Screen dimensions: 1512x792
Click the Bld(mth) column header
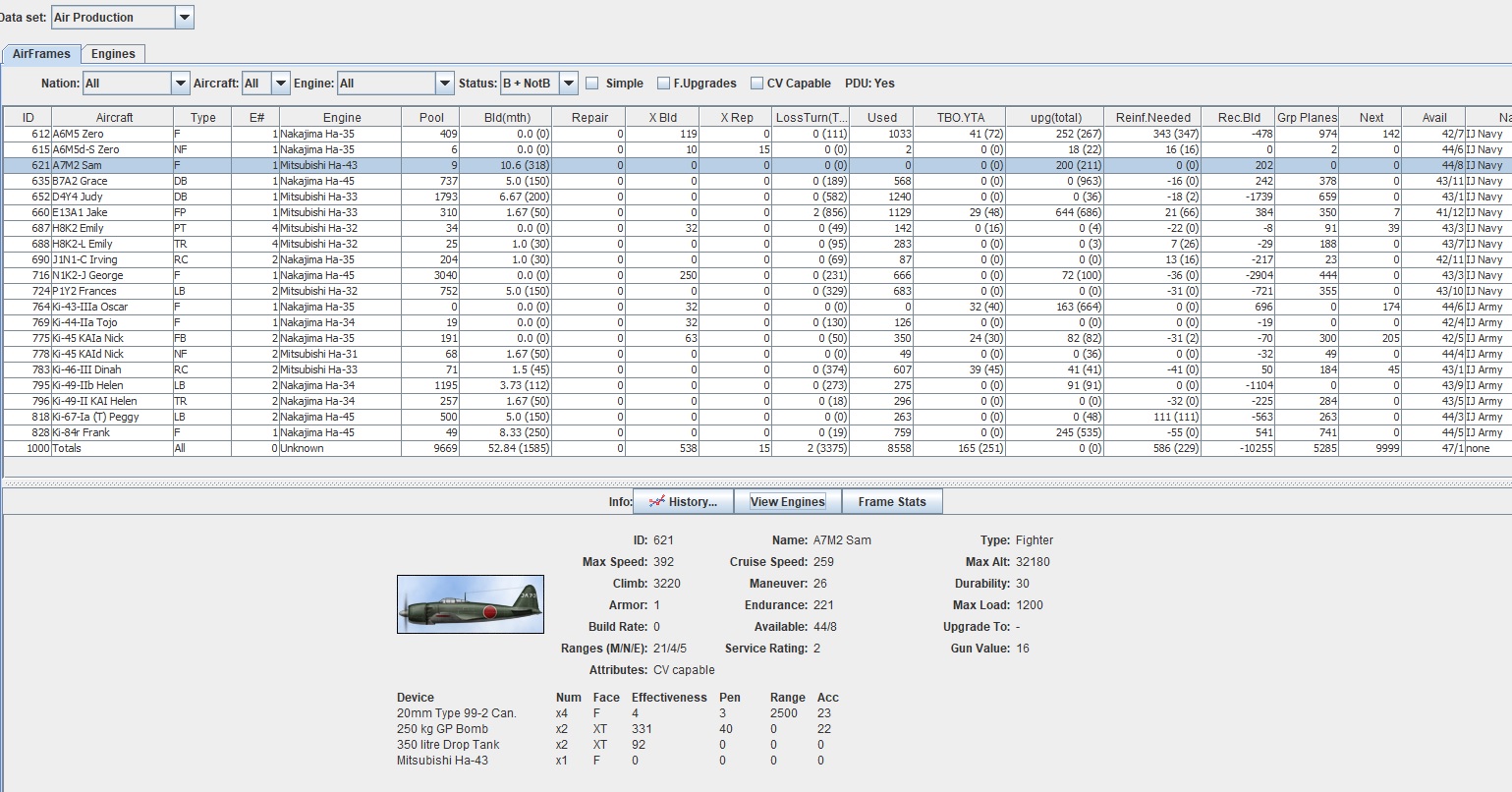507,117
